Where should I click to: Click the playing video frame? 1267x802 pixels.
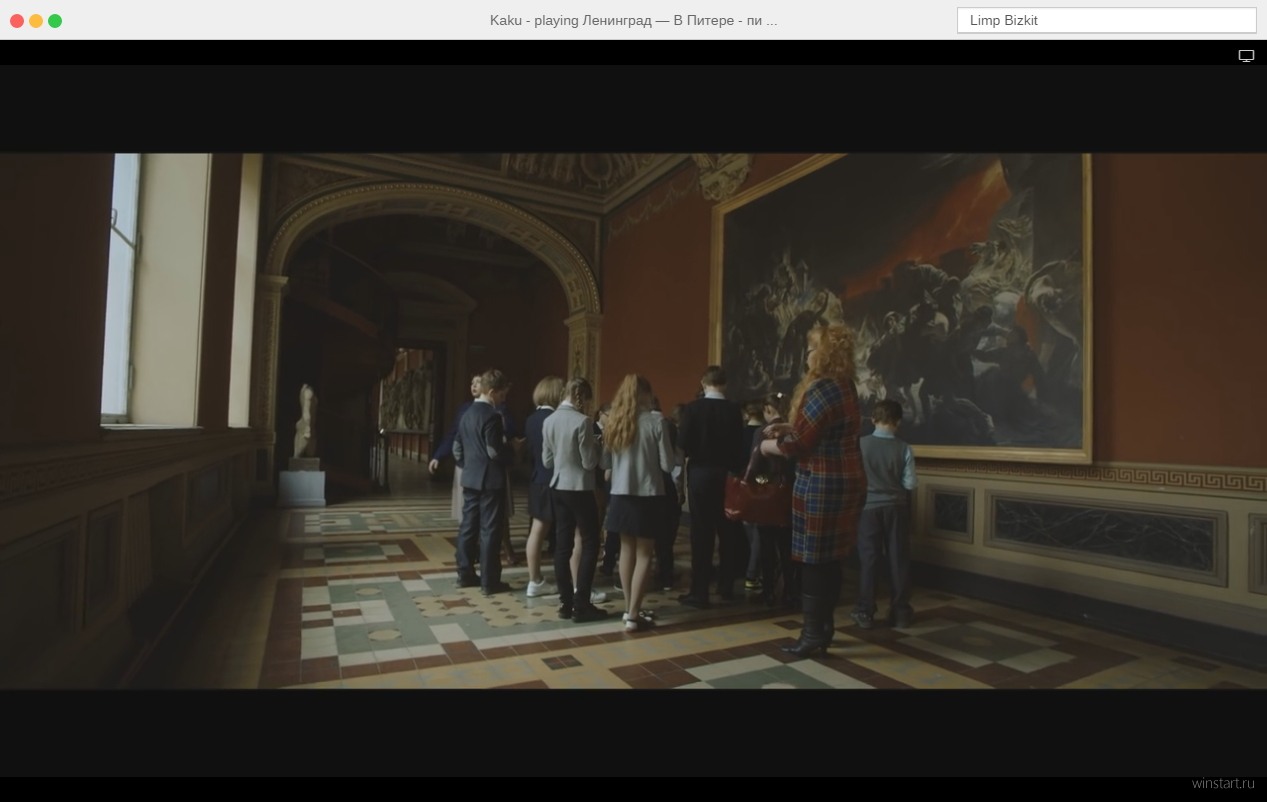pyautogui.click(x=633, y=421)
